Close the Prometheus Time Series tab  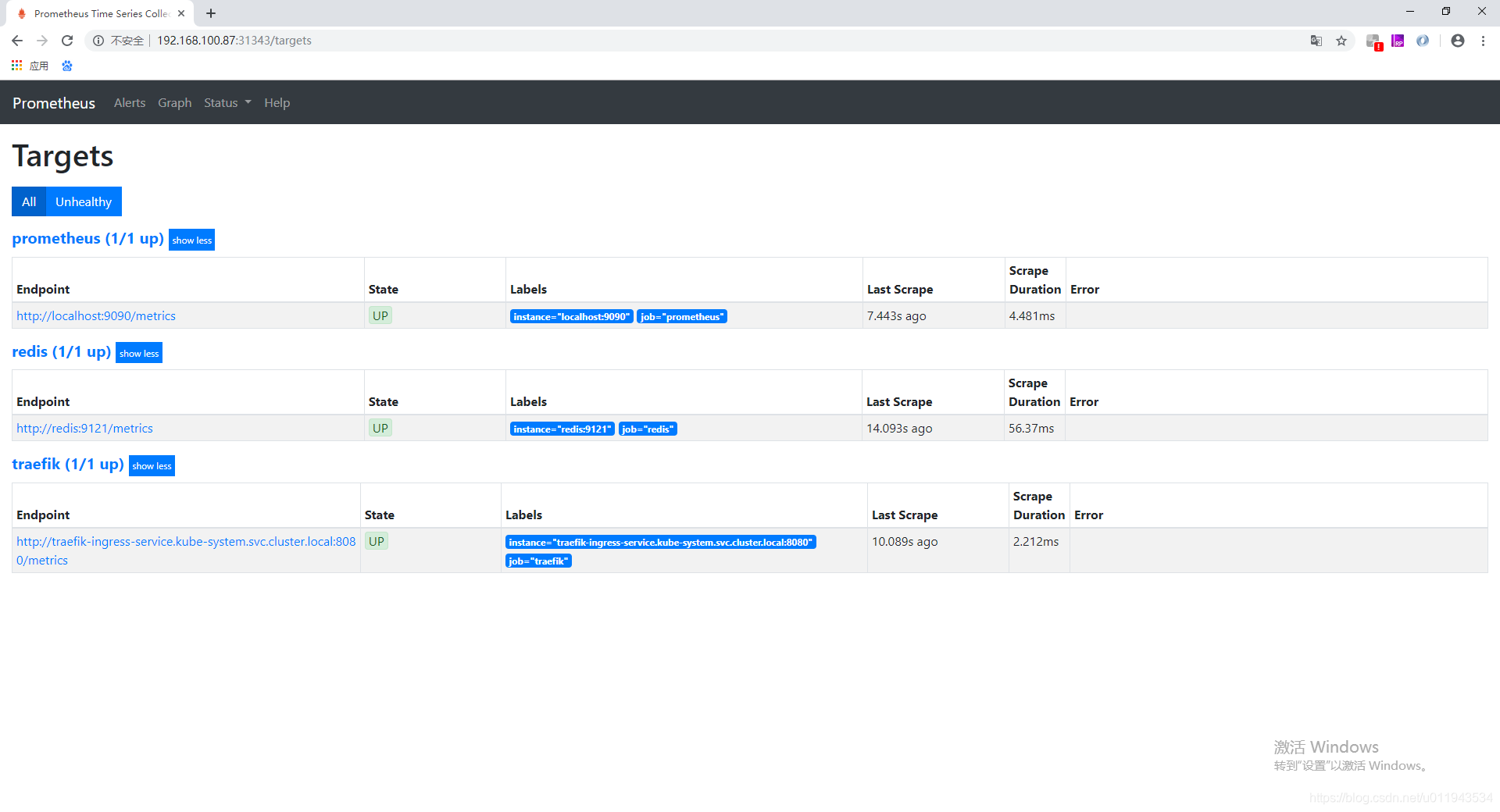pyautogui.click(x=181, y=13)
